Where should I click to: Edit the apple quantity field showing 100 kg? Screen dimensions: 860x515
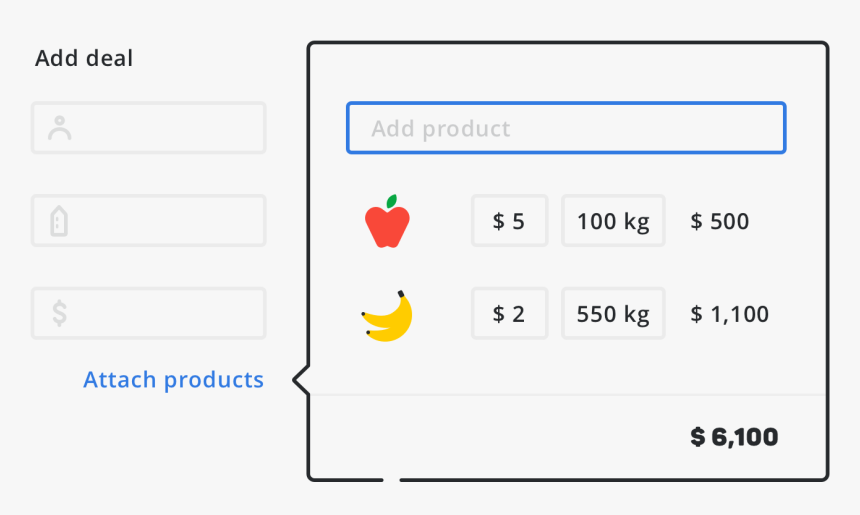[x=613, y=221]
